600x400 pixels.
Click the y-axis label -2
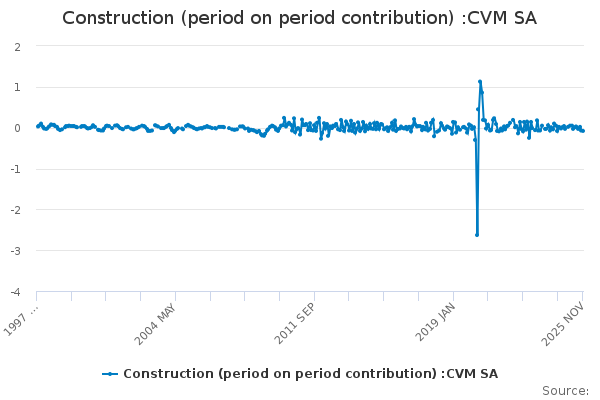click(16, 210)
